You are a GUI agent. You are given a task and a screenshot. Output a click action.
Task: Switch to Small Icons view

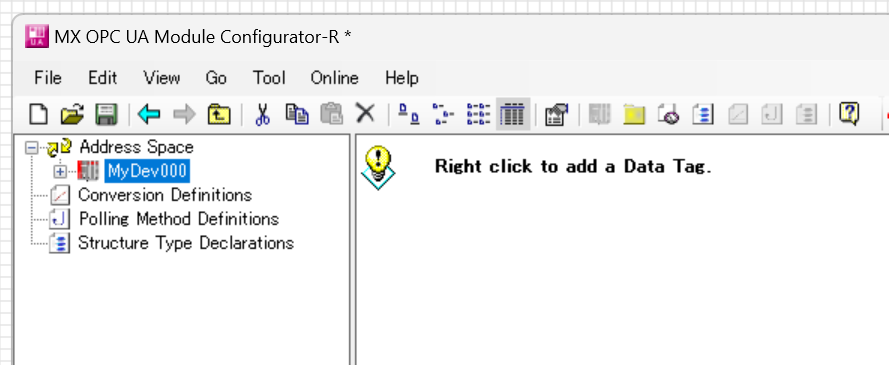tap(443, 114)
